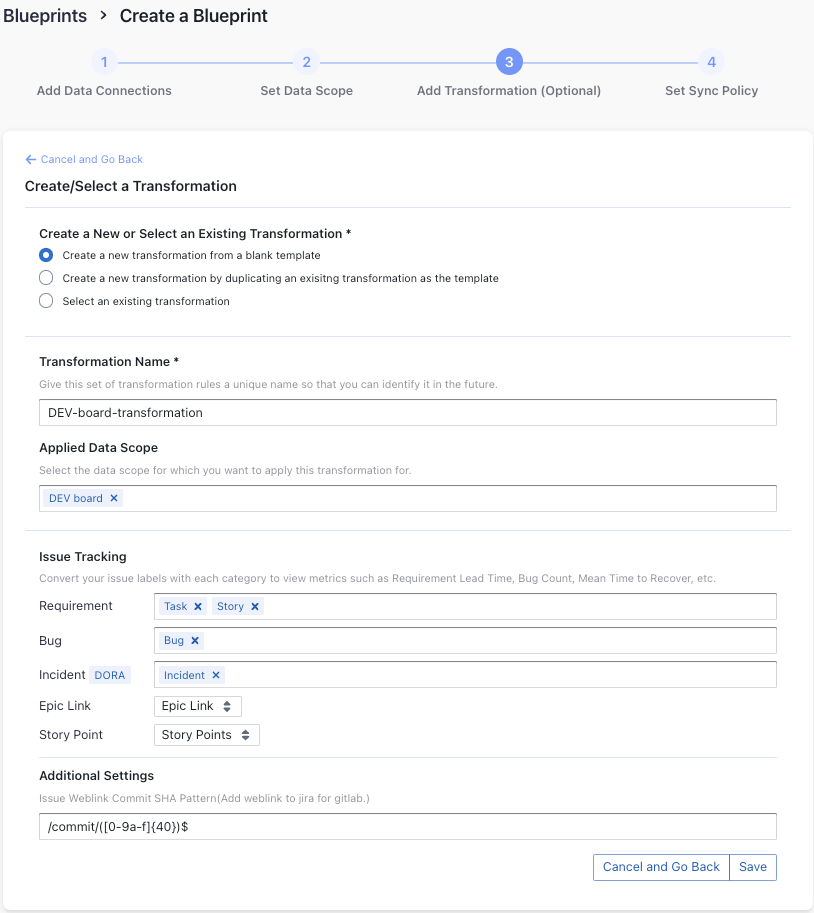Click step 1 circle Add Data Connections
Screen dimensions: 814x913
click(104, 62)
